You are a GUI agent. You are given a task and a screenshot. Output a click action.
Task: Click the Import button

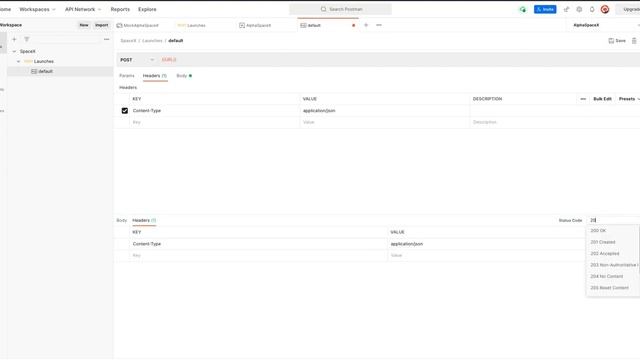point(102,25)
